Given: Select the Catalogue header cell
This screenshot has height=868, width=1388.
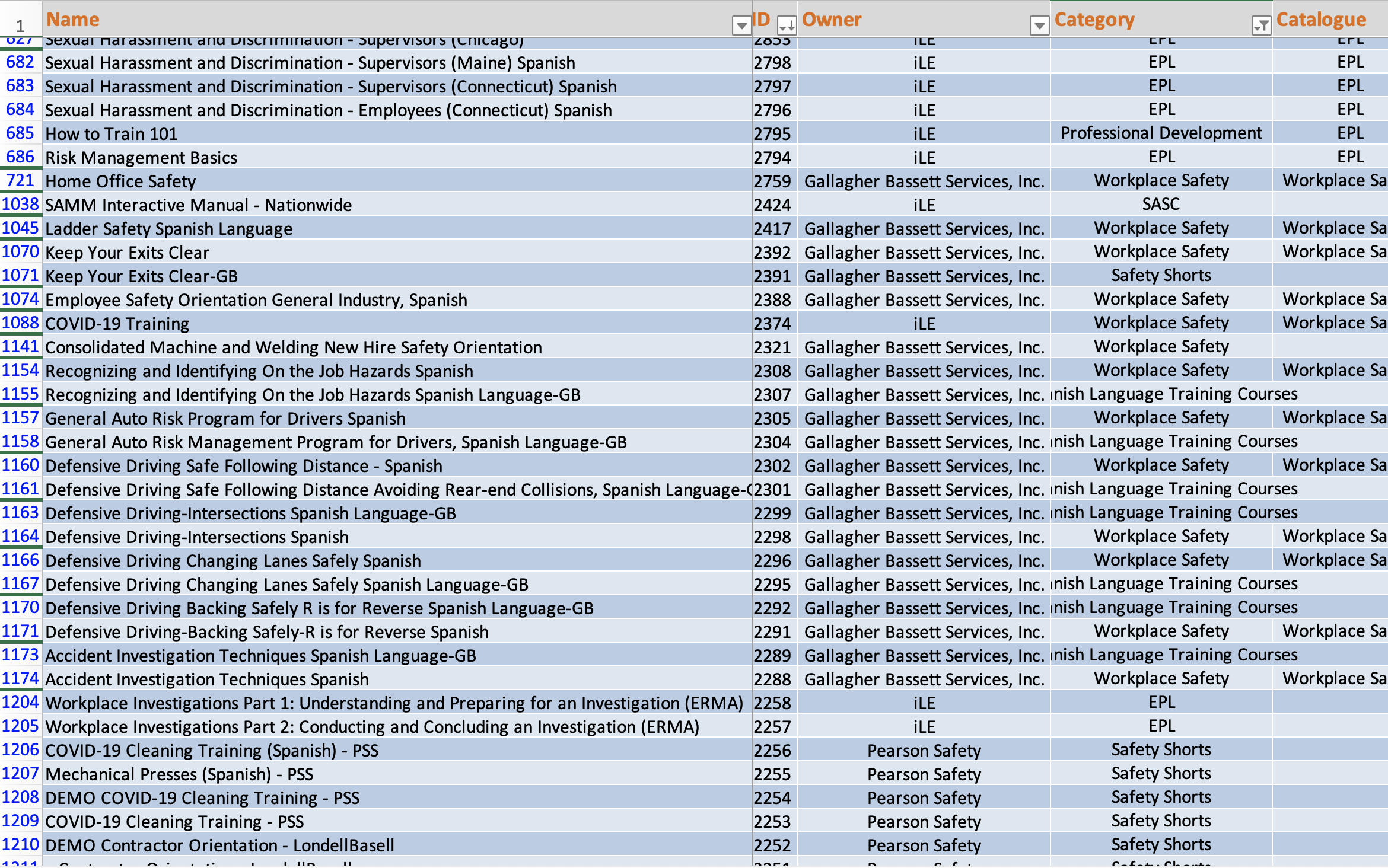Looking at the screenshot, I should click(x=1321, y=20).
